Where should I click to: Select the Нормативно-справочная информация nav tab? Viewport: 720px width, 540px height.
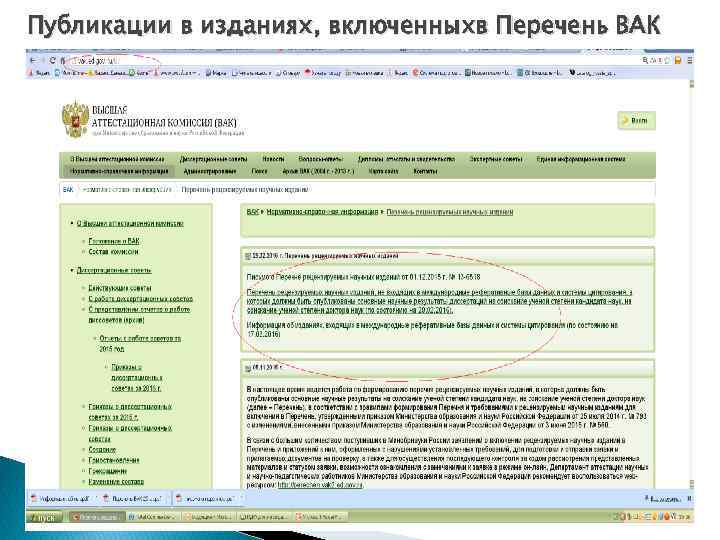pyautogui.click(x=119, y=171)
